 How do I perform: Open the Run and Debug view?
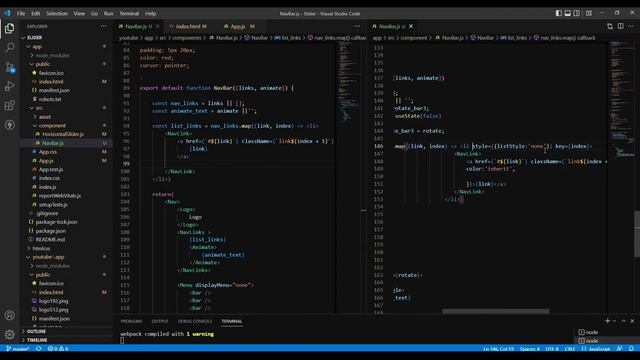(x=9, y=86)
